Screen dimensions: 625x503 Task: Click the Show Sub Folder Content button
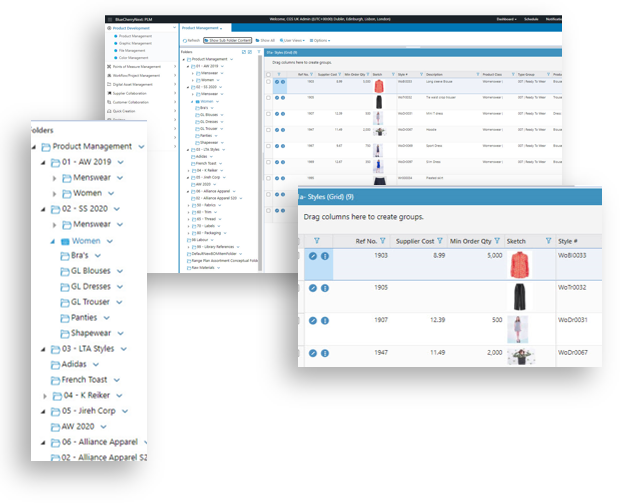click(228, 39)
